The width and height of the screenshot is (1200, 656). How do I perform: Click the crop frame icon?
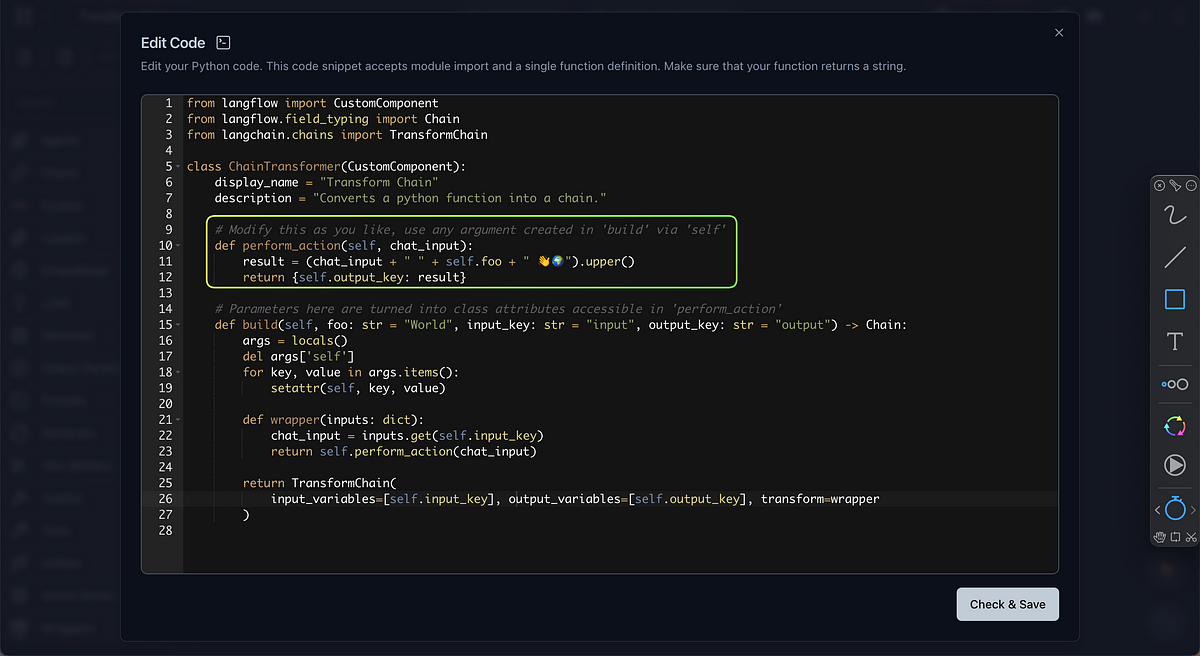click(x=1176, y=537)
